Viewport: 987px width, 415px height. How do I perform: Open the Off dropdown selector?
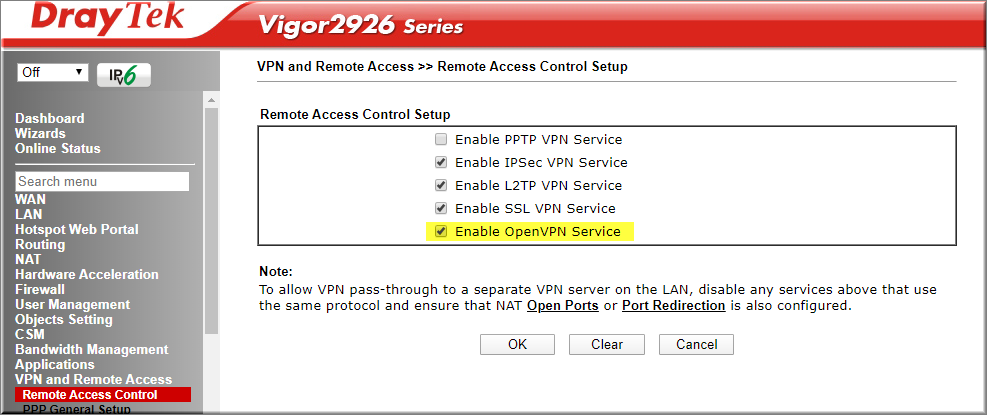[x=53, y=72]
